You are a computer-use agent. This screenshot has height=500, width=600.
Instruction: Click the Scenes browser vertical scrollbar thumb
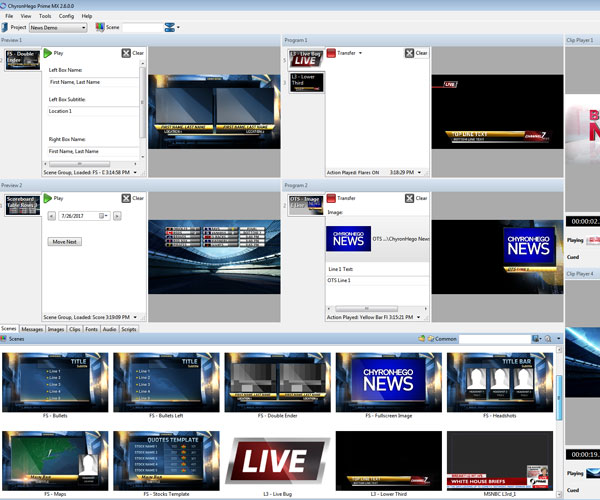(x=559, y=398)
